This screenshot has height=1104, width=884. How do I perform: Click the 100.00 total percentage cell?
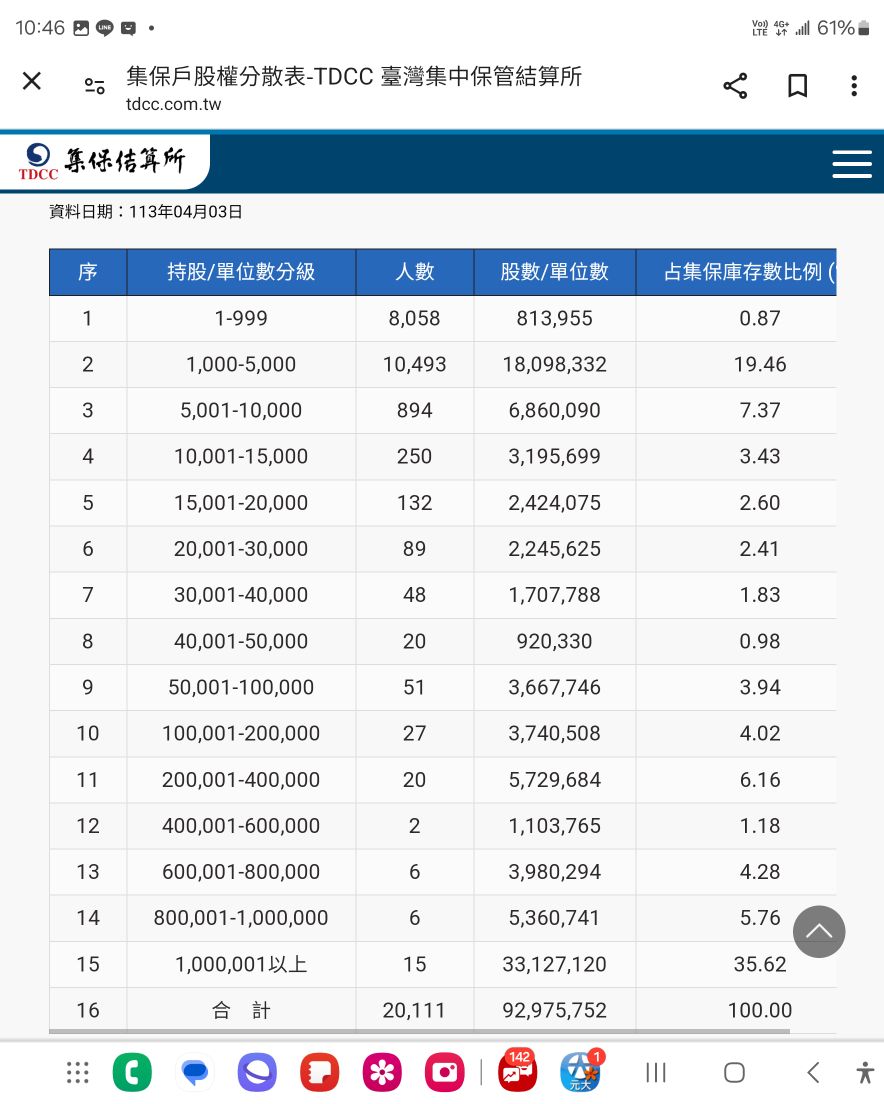pos(736,1010)
